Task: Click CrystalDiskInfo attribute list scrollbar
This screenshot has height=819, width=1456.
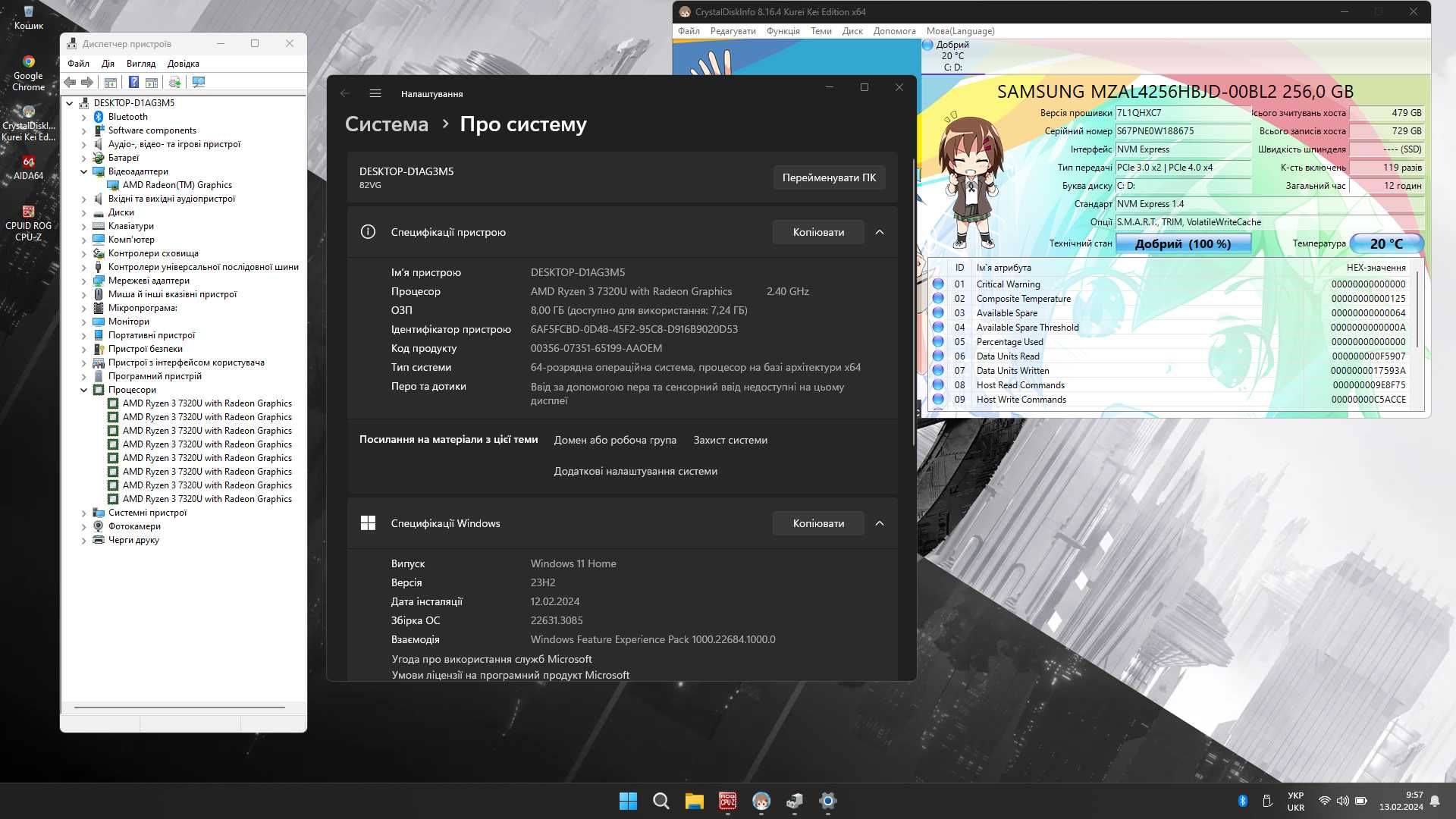Action: tap(1417, 311)
